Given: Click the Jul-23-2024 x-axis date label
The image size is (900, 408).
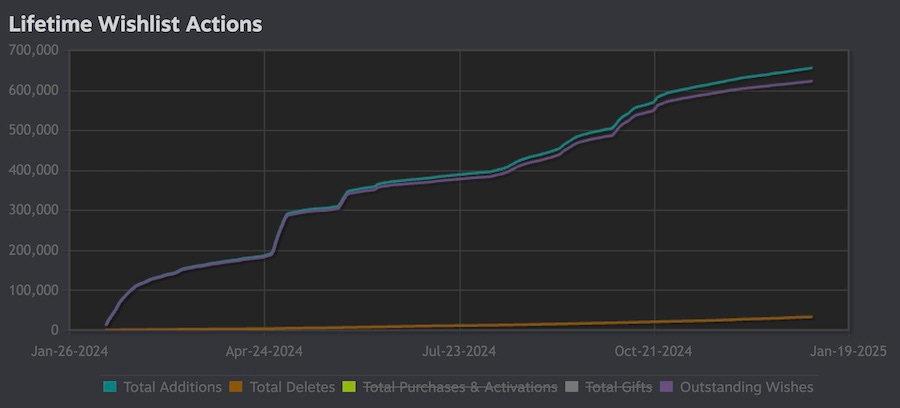Looking at the screenshot, I should 459,351.
